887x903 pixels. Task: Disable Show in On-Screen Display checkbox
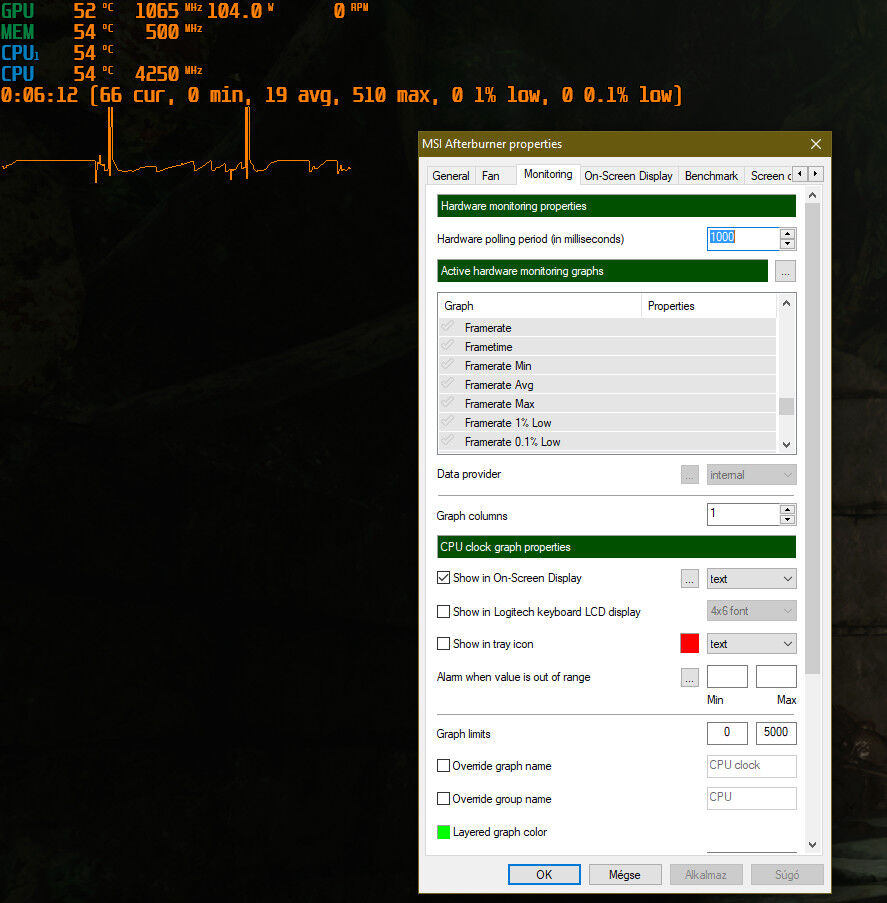click(443, 578)
